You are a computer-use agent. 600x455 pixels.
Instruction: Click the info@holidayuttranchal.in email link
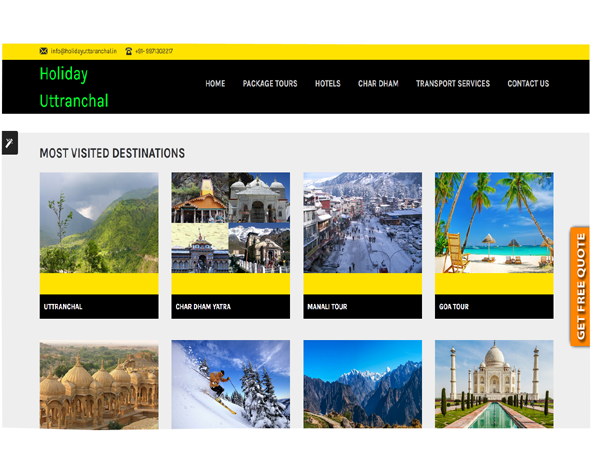[x=84, y=51]
